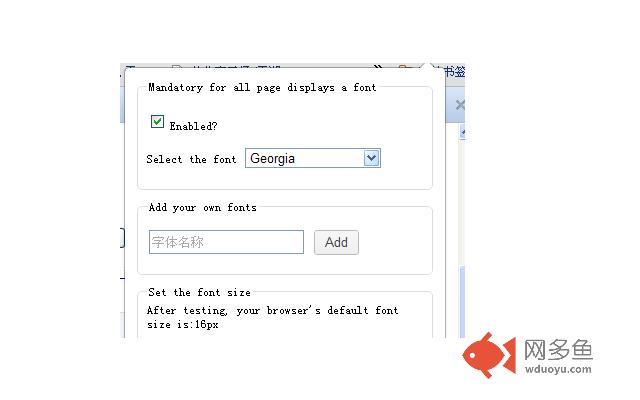Close the blue panel with the X
The height and width of the screenshot is (400, 640).
point(460,105)
